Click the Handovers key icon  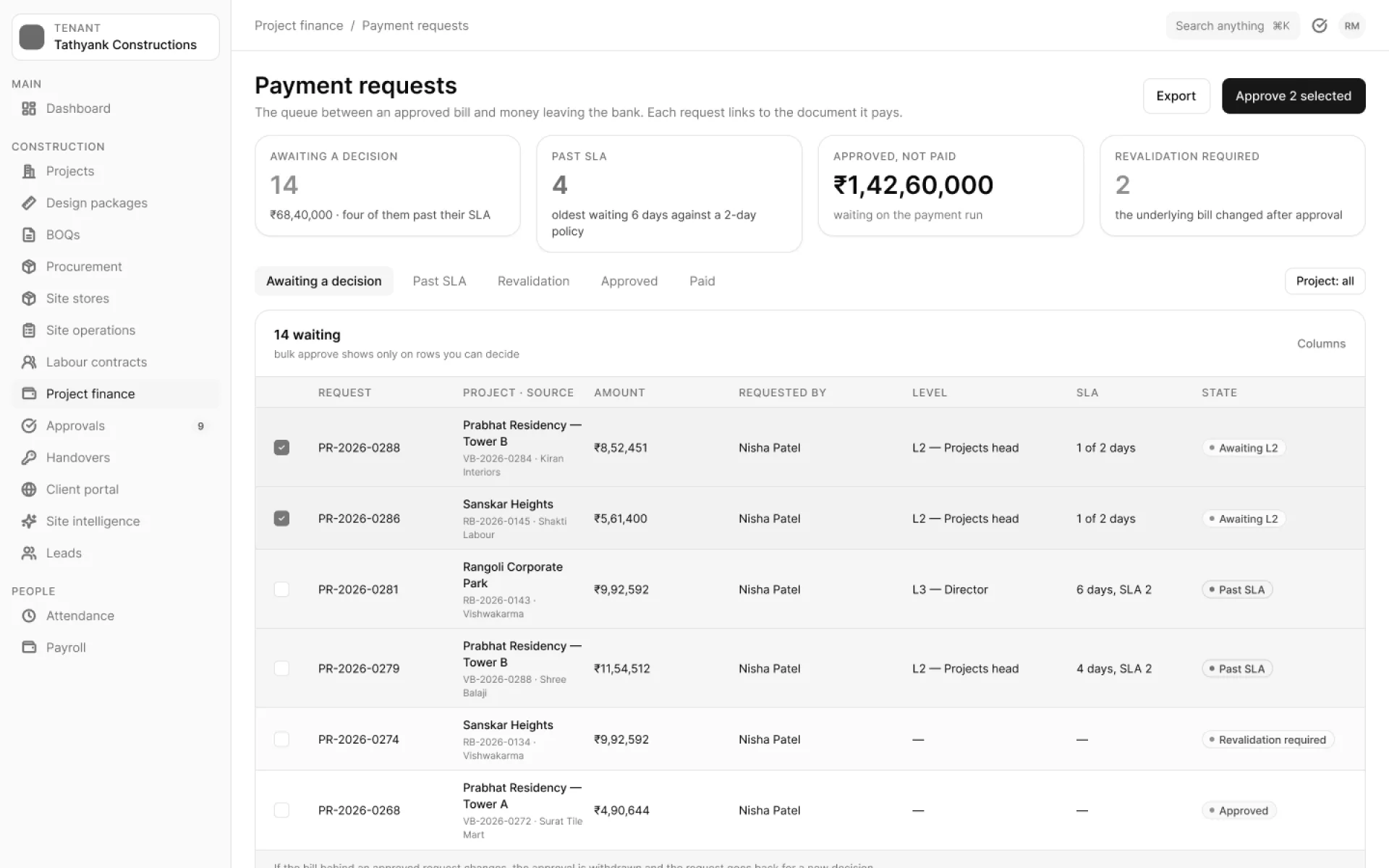29,458
